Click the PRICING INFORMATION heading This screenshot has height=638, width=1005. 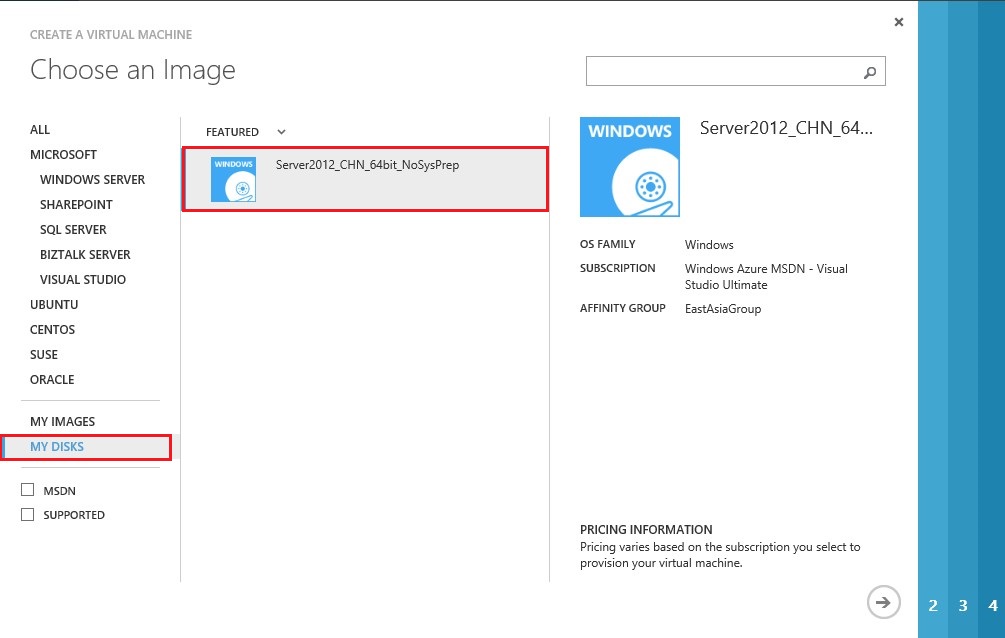(x=646, y=530)
